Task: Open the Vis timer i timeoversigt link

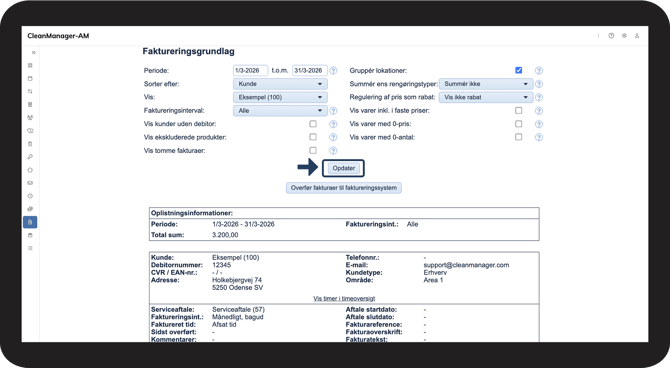Action: pyautogui.click(x=344, y=298)
